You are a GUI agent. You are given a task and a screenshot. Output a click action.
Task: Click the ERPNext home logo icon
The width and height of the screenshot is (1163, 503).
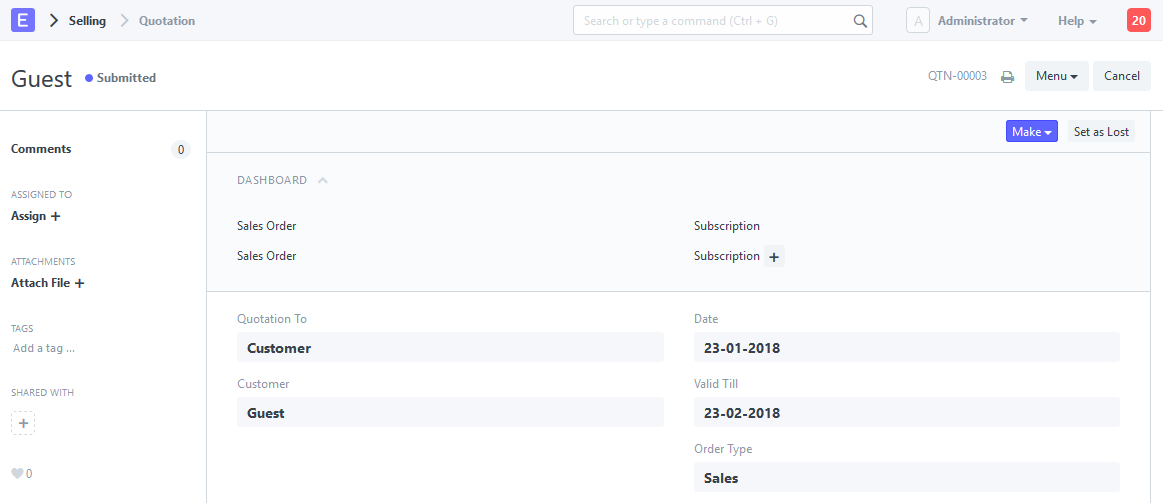click(23, 20)
